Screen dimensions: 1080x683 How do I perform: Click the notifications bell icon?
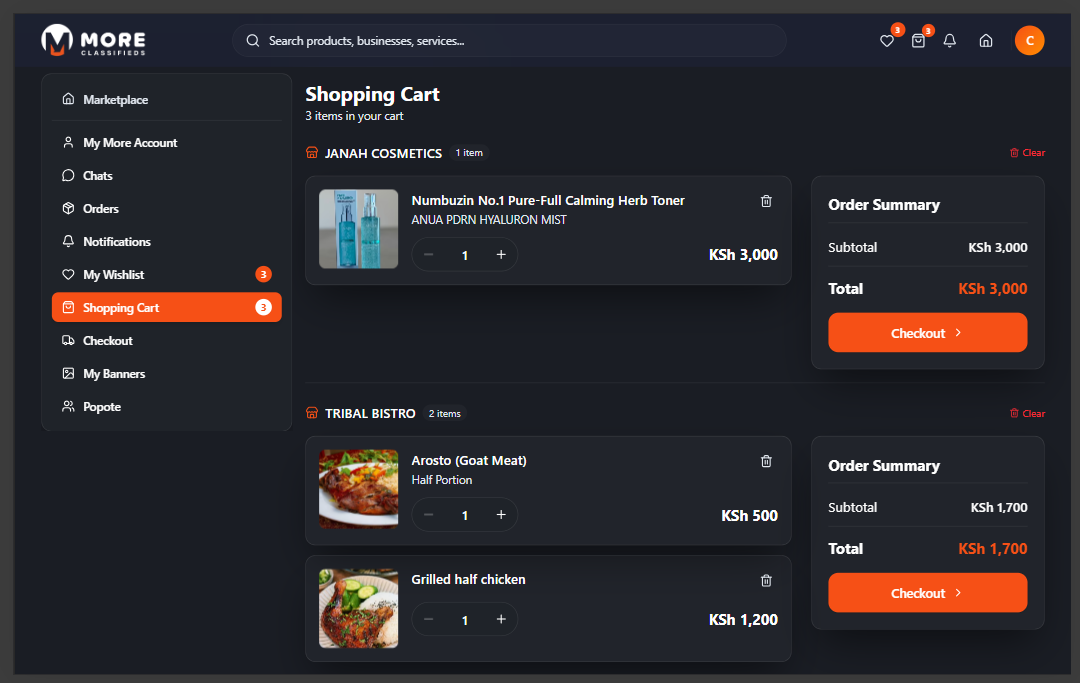(x=950, y=41)
